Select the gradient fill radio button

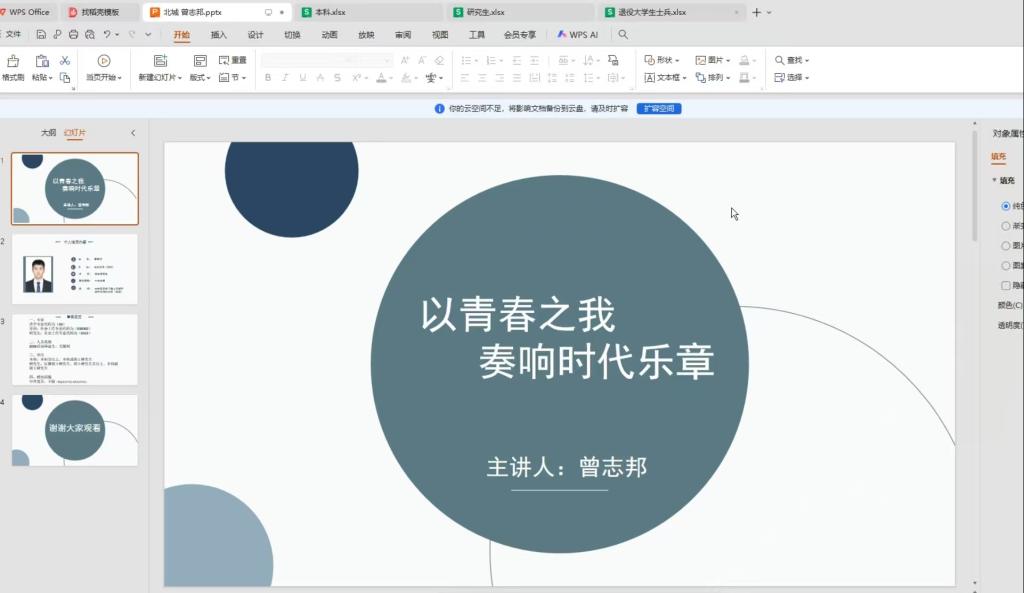(1006, 226)
